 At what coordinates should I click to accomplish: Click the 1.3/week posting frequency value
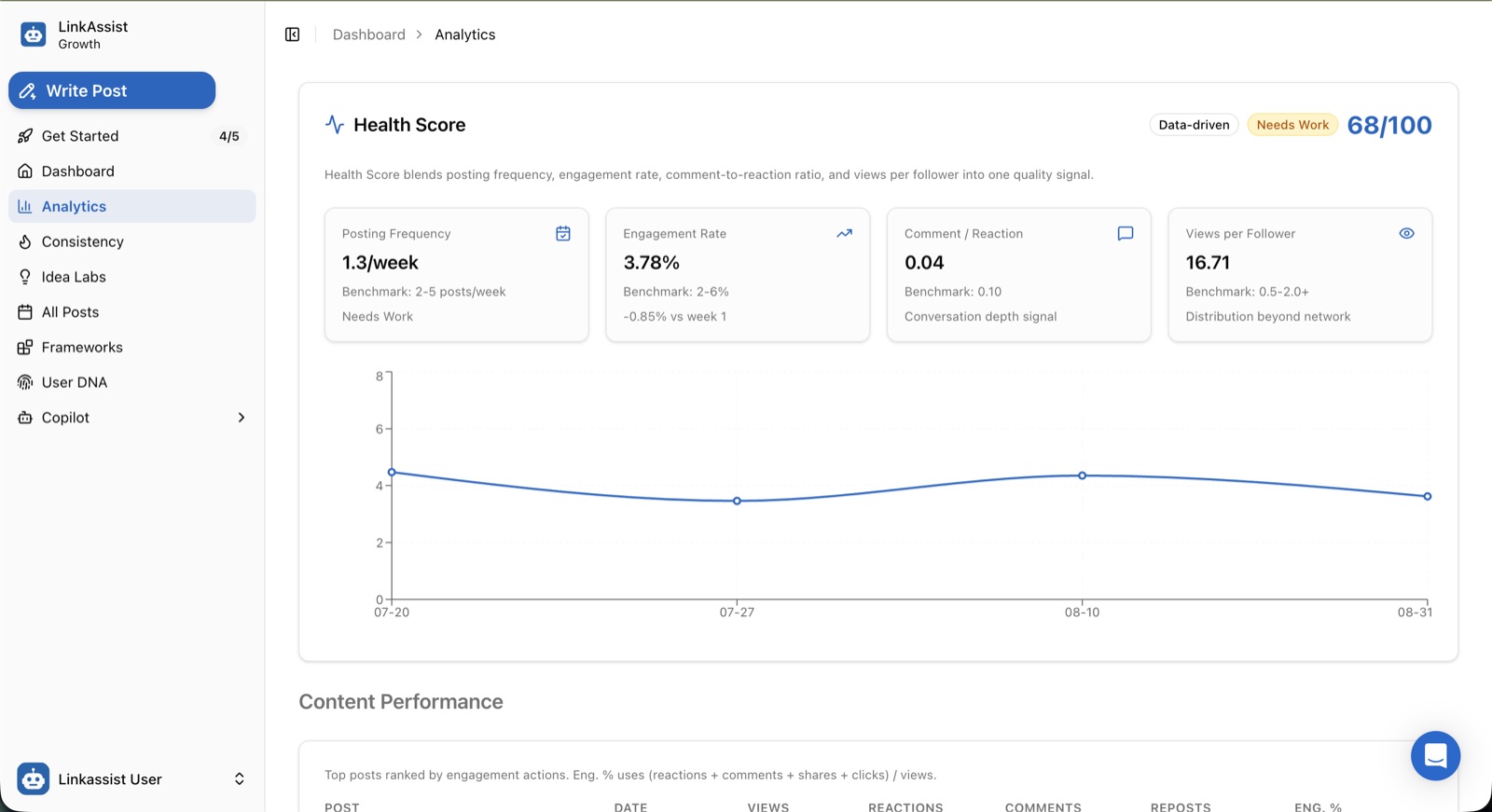tap(380, 263)
